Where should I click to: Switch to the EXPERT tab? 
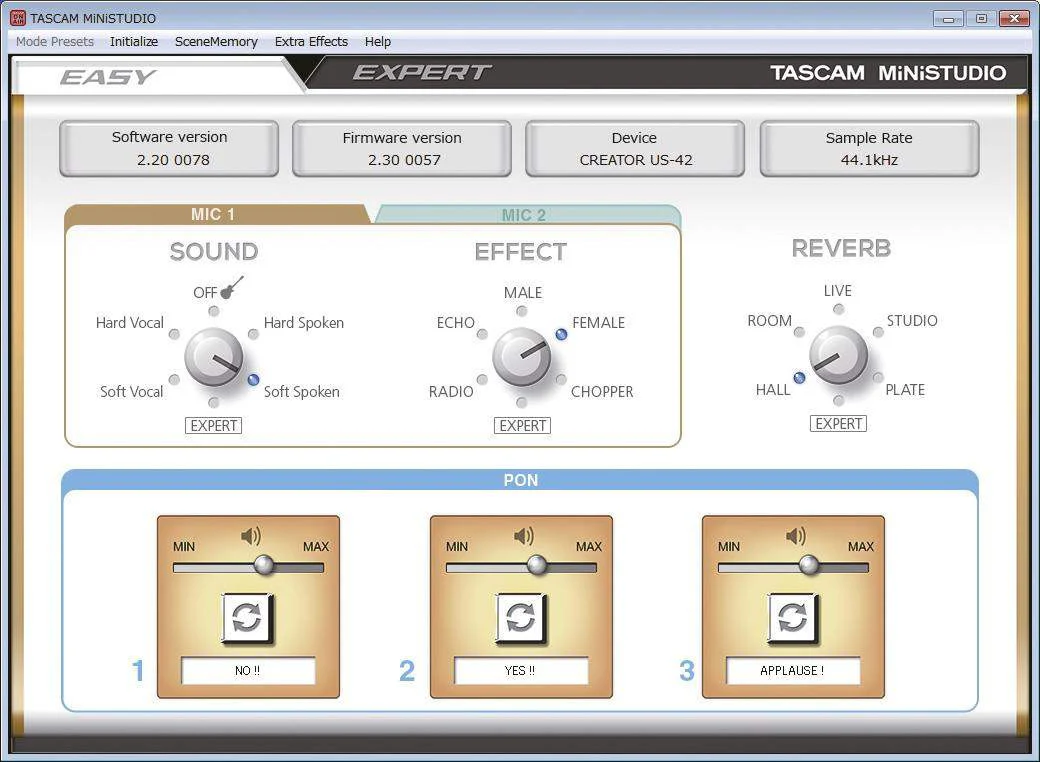pos(422,72)
